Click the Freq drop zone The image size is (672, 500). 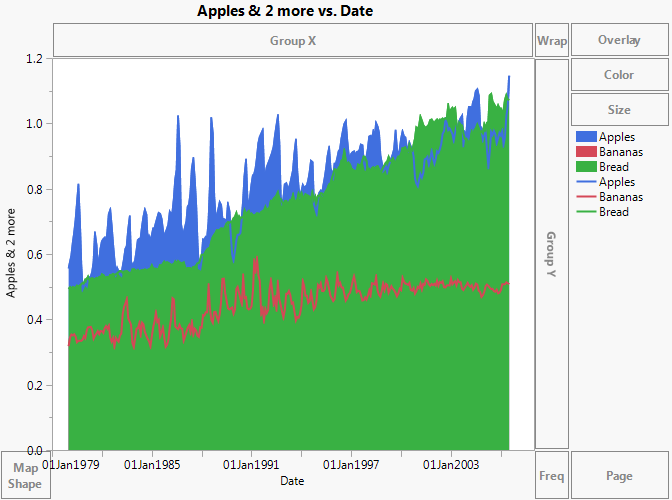552,475
